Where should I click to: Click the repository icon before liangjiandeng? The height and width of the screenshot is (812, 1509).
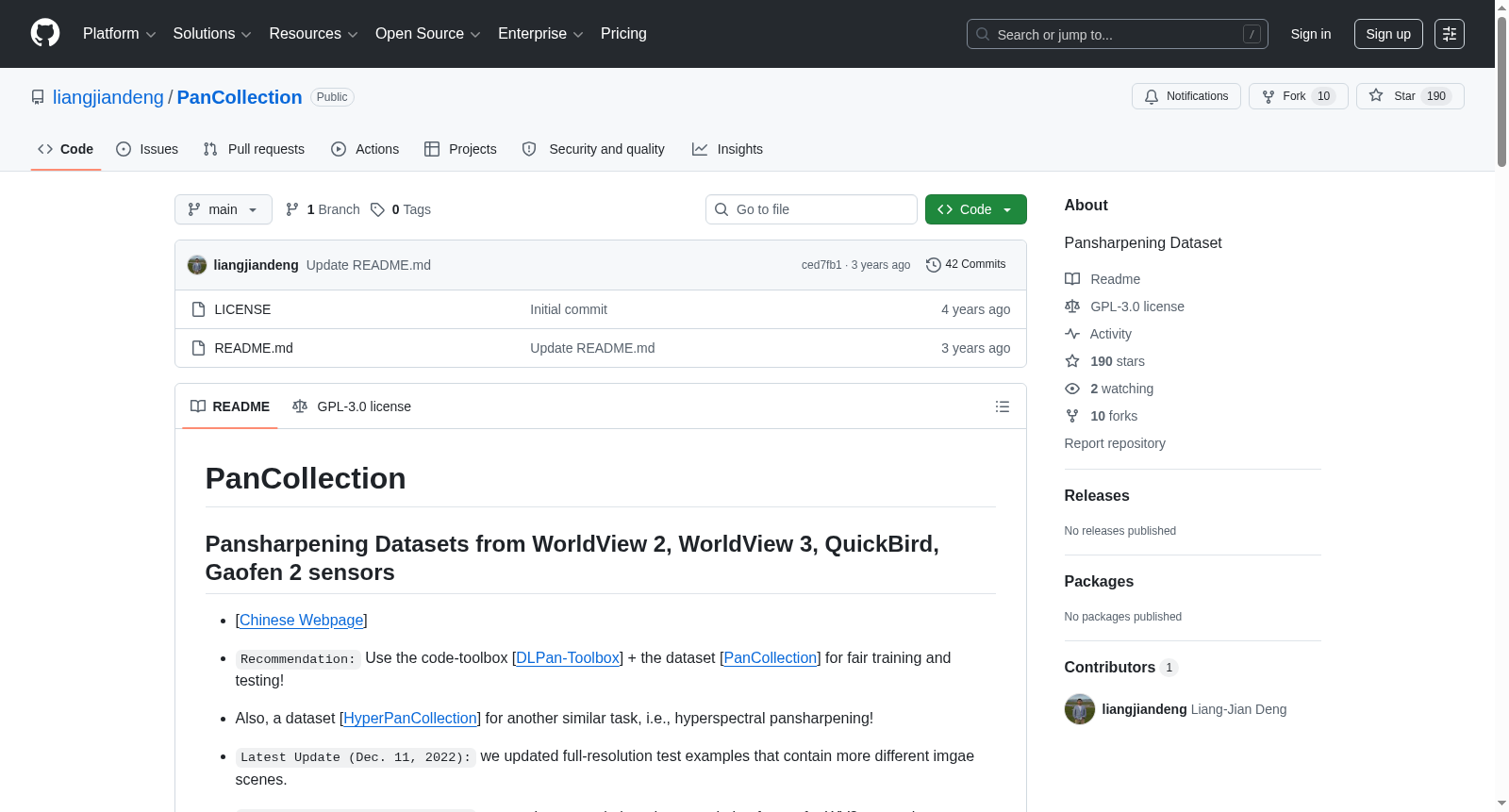(x=38, y=97)
